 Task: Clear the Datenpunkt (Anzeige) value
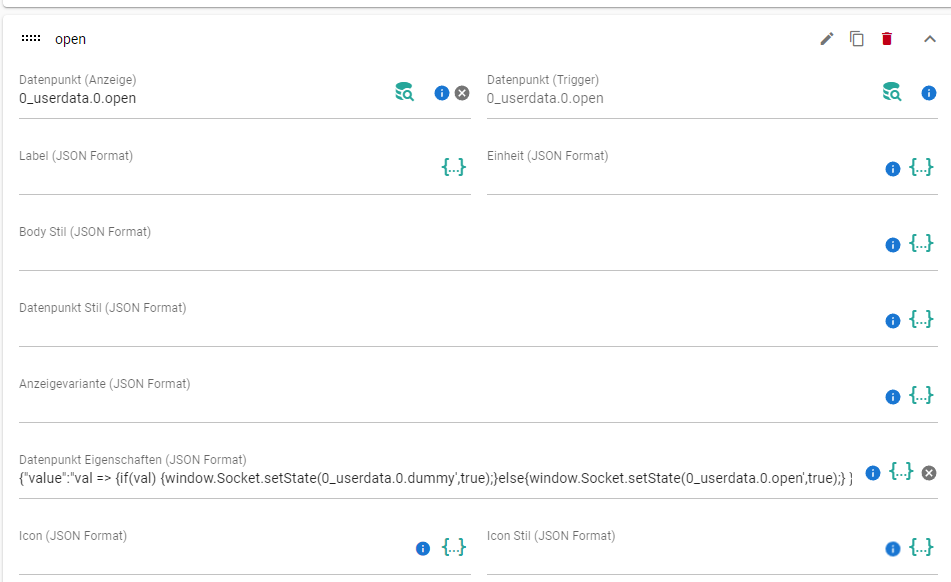click(462, 93)
